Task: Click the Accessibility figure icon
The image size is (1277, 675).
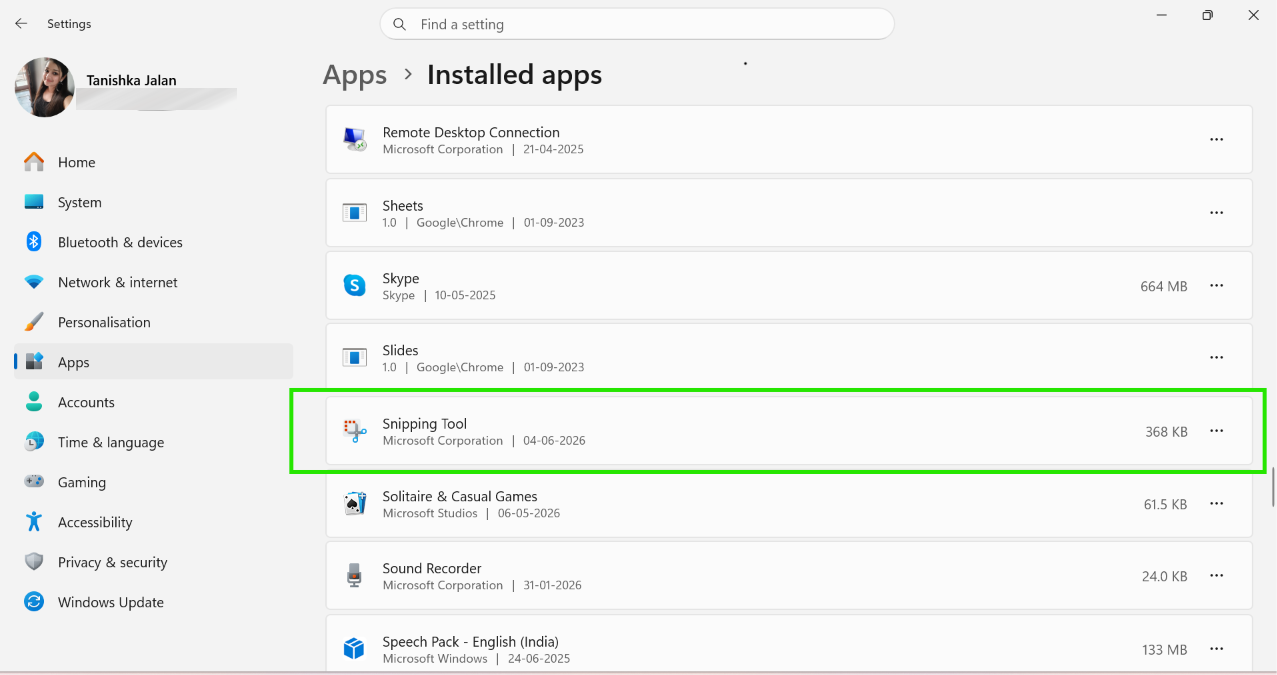Action: [x=34, y=522]
